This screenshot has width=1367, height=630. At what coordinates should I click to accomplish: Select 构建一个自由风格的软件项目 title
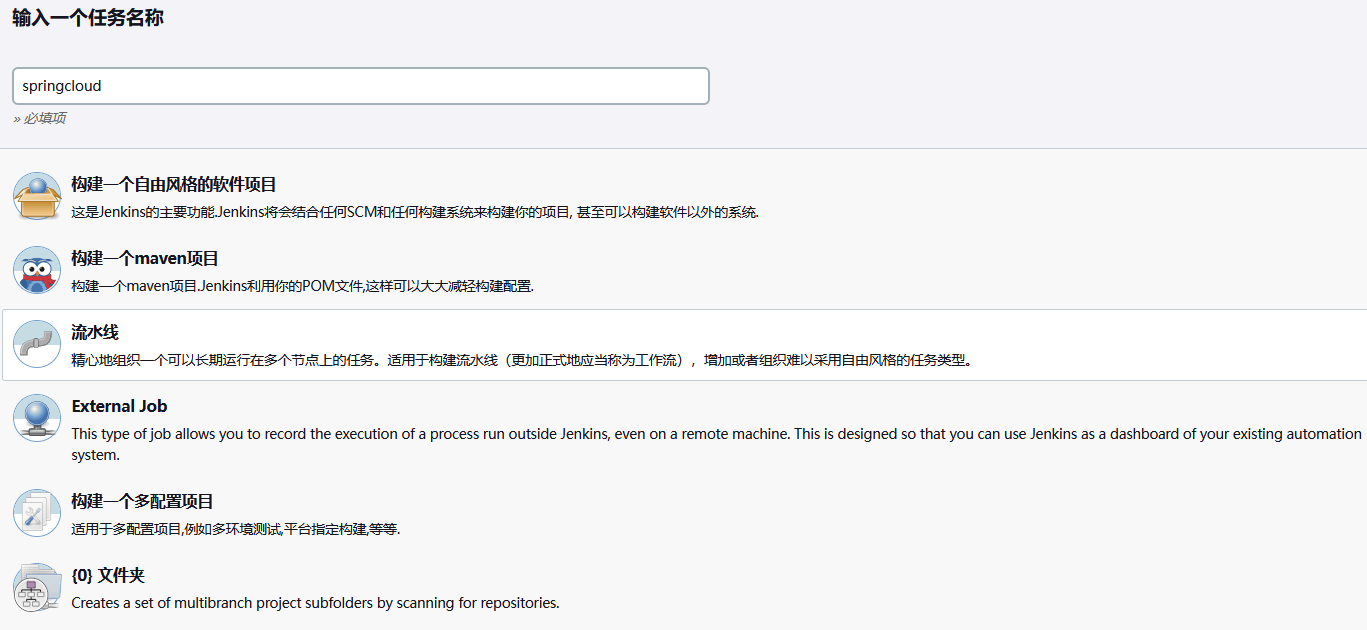174,185
